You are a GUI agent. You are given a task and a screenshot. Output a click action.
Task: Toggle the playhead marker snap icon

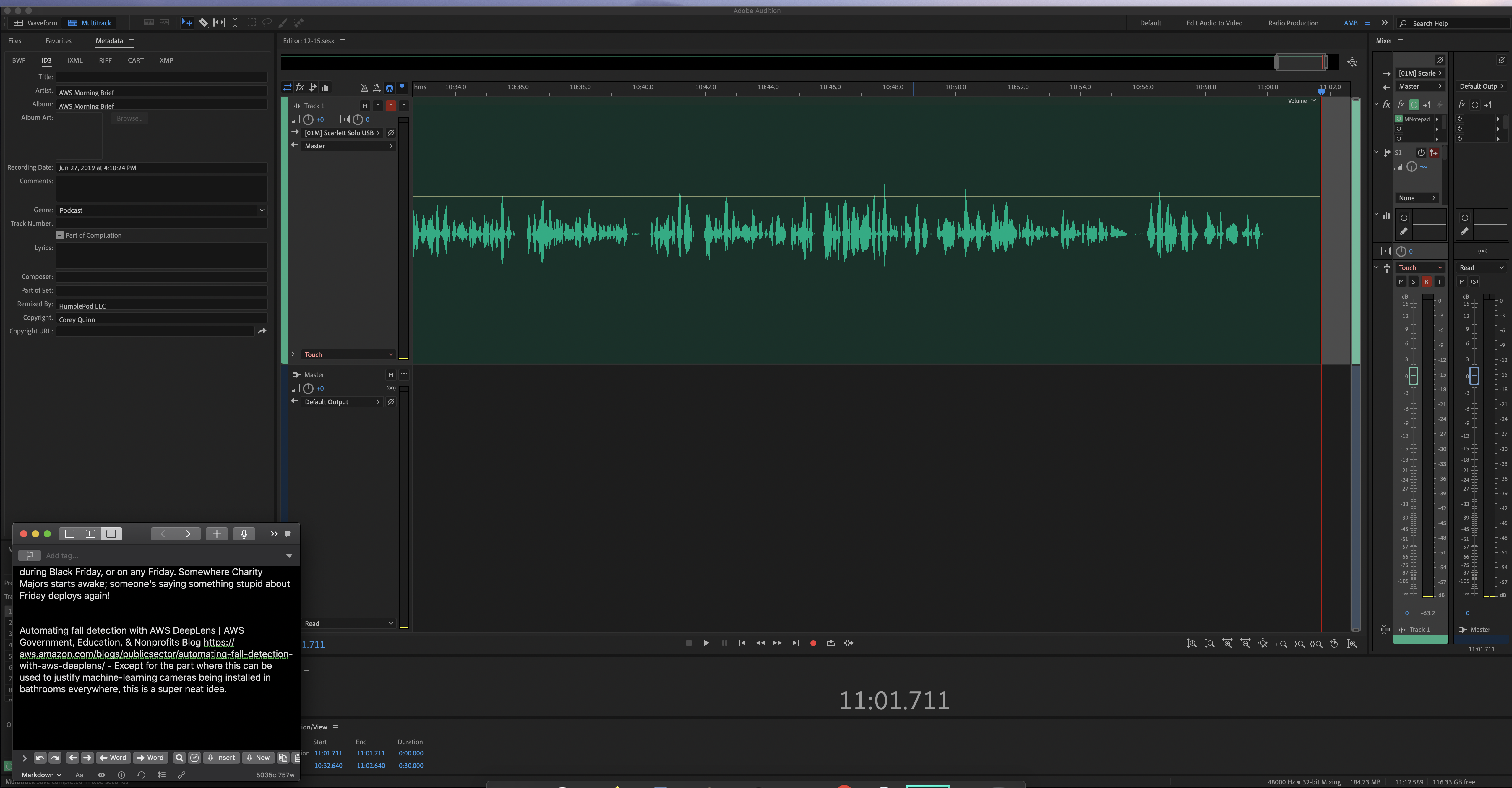(x=402, y=88)
